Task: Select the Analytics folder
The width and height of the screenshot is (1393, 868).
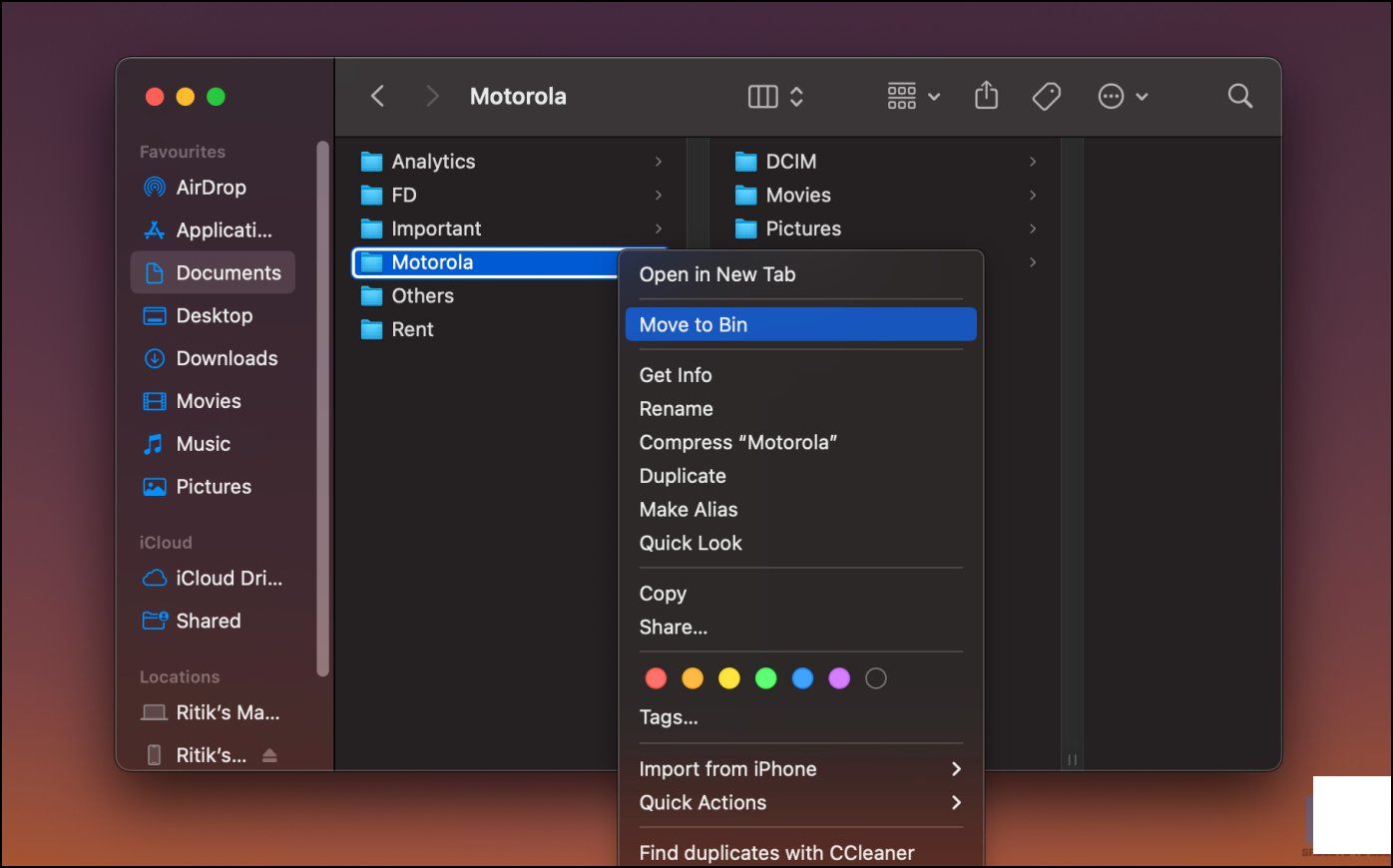Action: click(x=509, y=162)
